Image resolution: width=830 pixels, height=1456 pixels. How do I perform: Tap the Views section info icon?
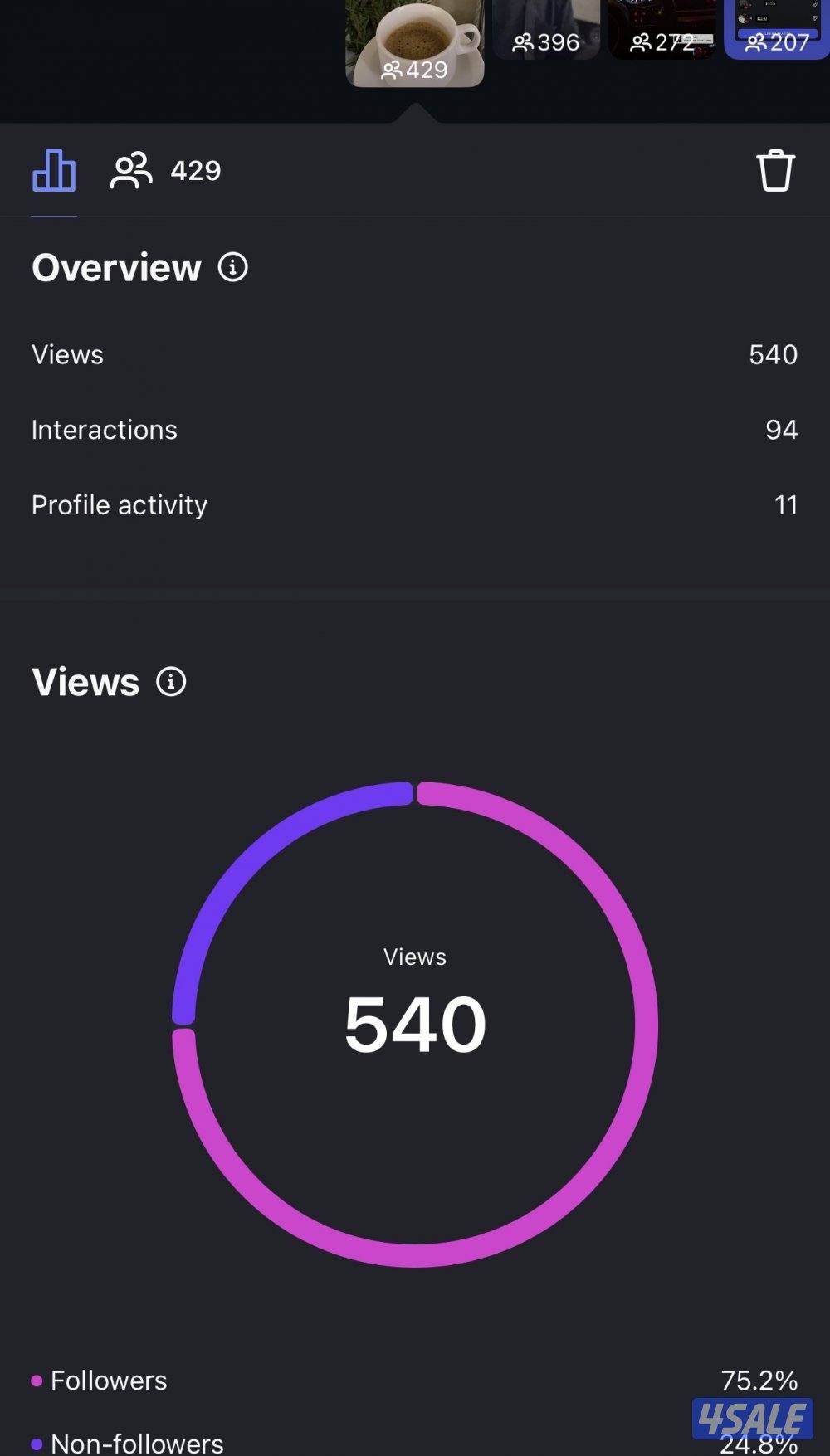pyautogui.click(x=172, y=682)
